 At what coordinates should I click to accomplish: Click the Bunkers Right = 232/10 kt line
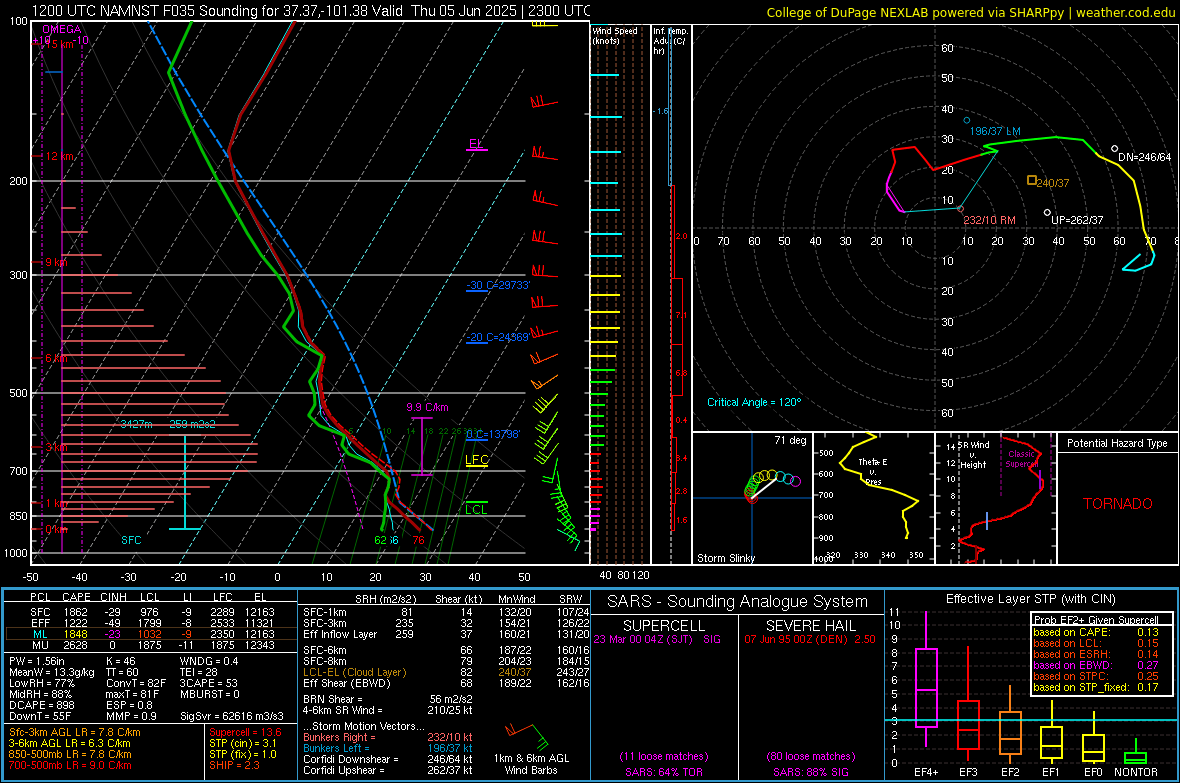tap(388, 737)
